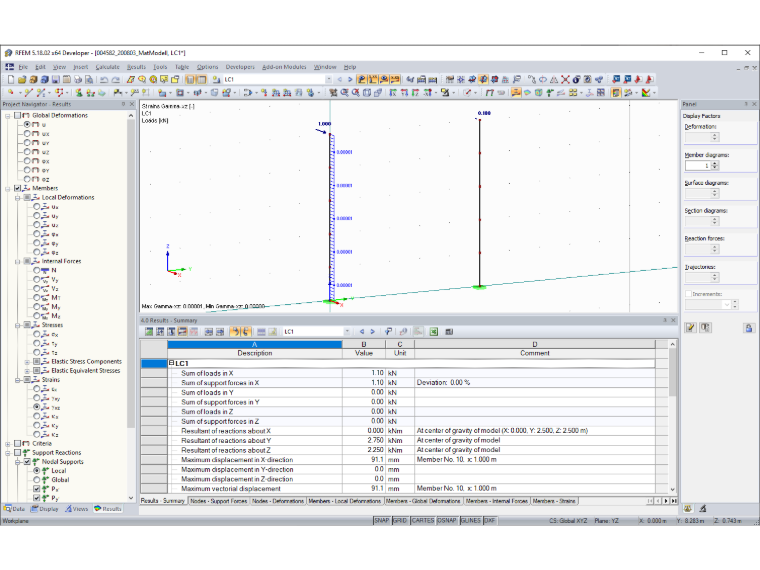760x570 pixels.
Task: Select the Global nodal supports radio button
Action: coord(37,479)
